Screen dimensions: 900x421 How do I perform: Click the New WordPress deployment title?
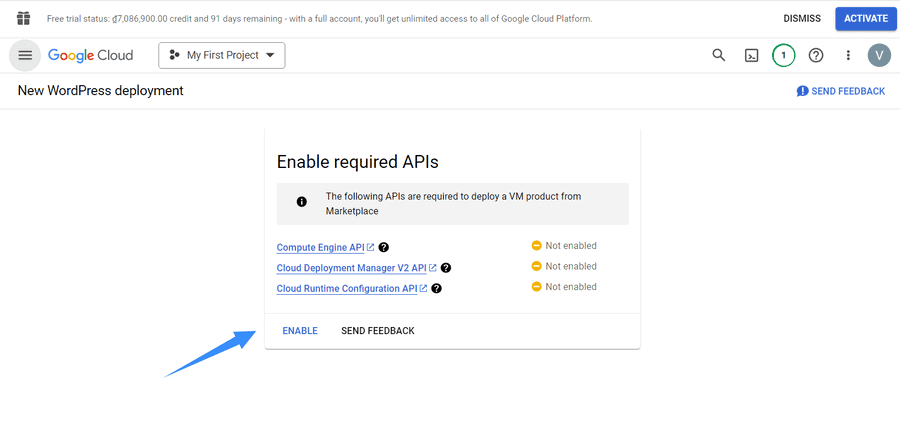(x=100, y=91)
